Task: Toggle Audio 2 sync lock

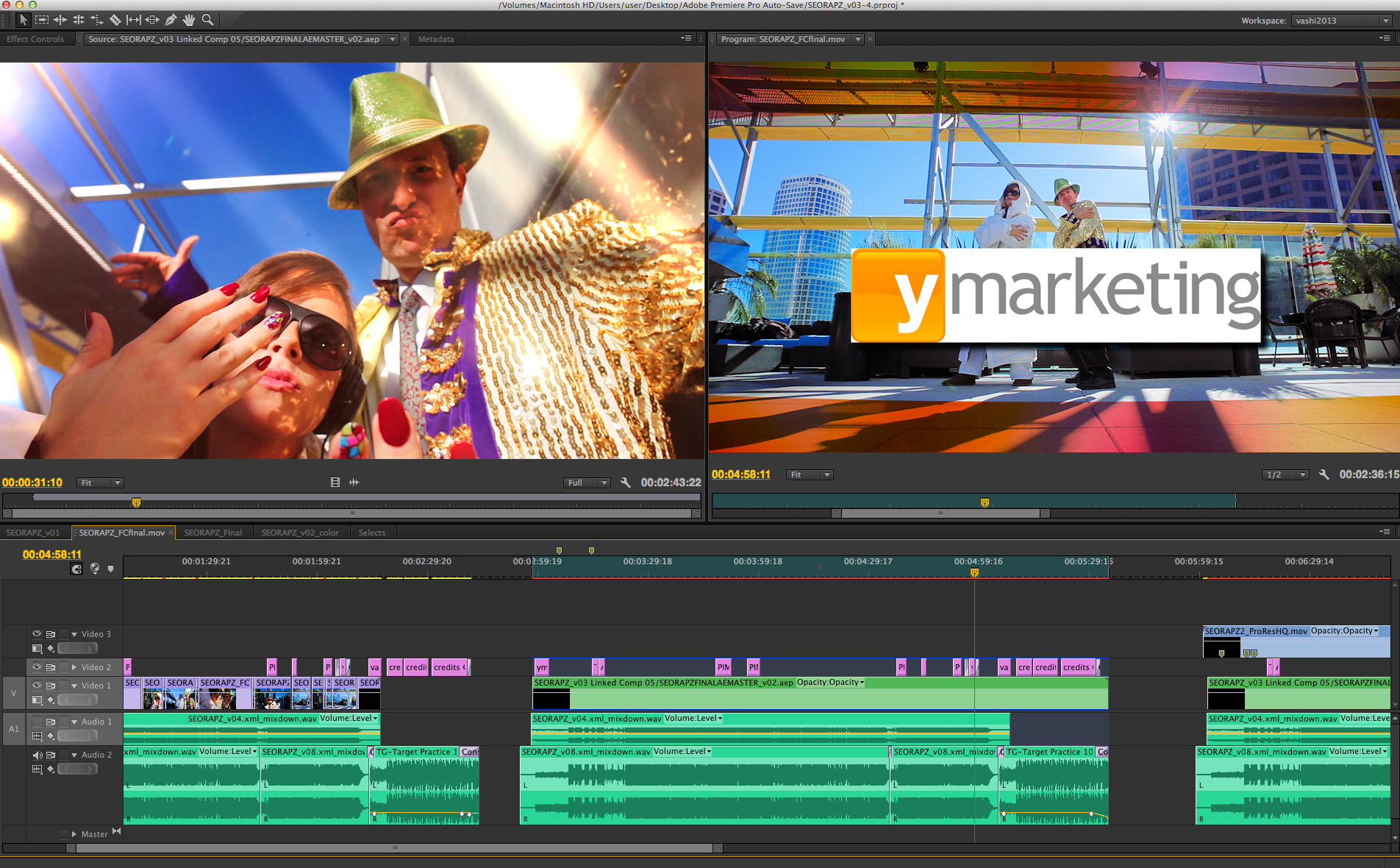Action: pyautogui.click(x=51, y=755)
